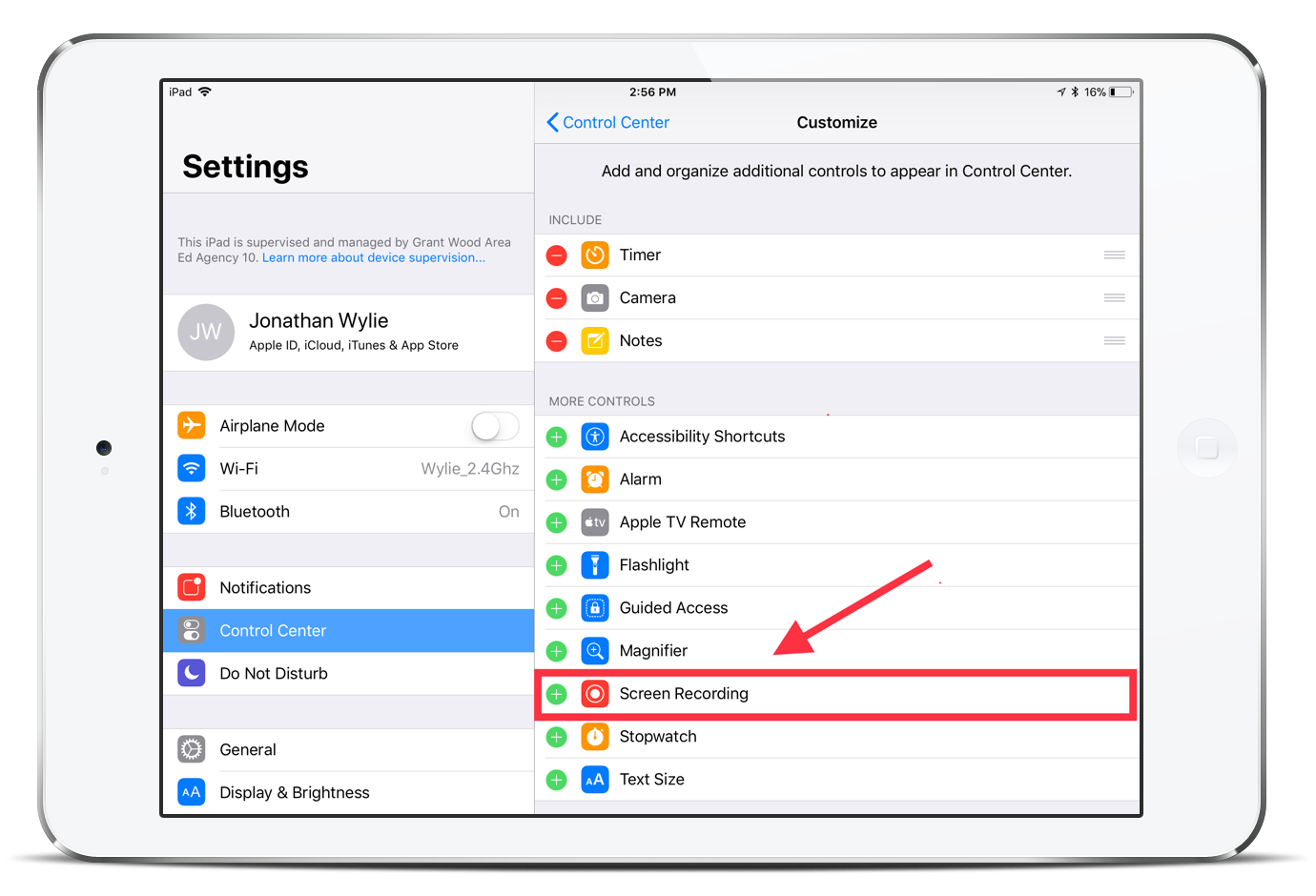Open General settings
The height and width of the screenshot is (896, 1316).
coord(349,750)
